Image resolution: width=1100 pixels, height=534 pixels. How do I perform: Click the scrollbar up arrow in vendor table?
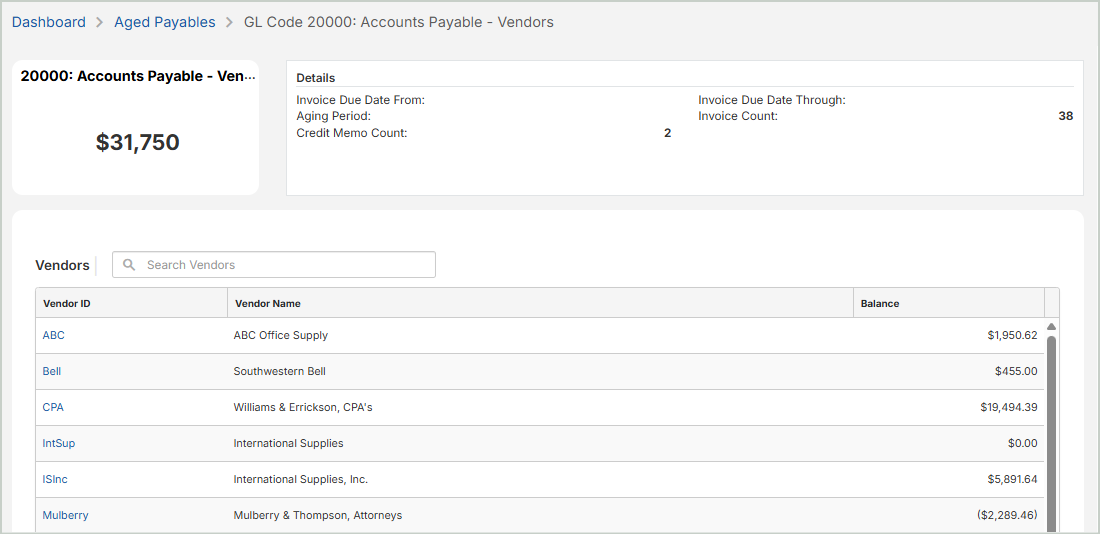point(1051,327)
